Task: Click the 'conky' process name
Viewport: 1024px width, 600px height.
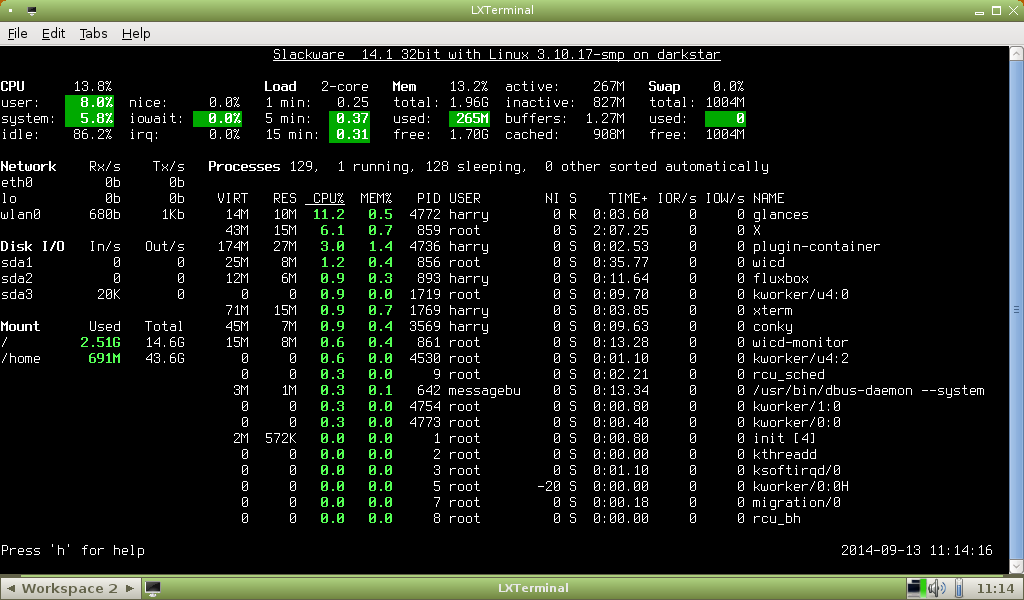Action: (x=773, y=326)
